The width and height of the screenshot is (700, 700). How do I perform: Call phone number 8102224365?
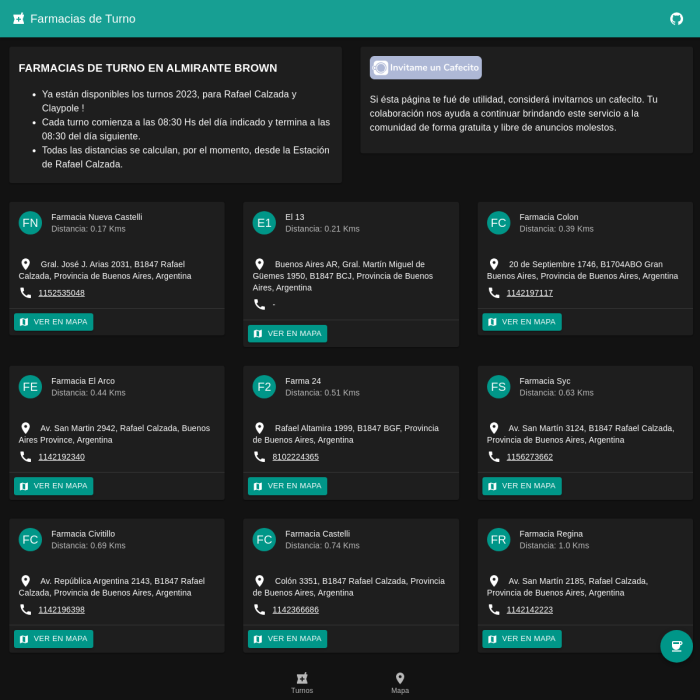click(296, 457)
